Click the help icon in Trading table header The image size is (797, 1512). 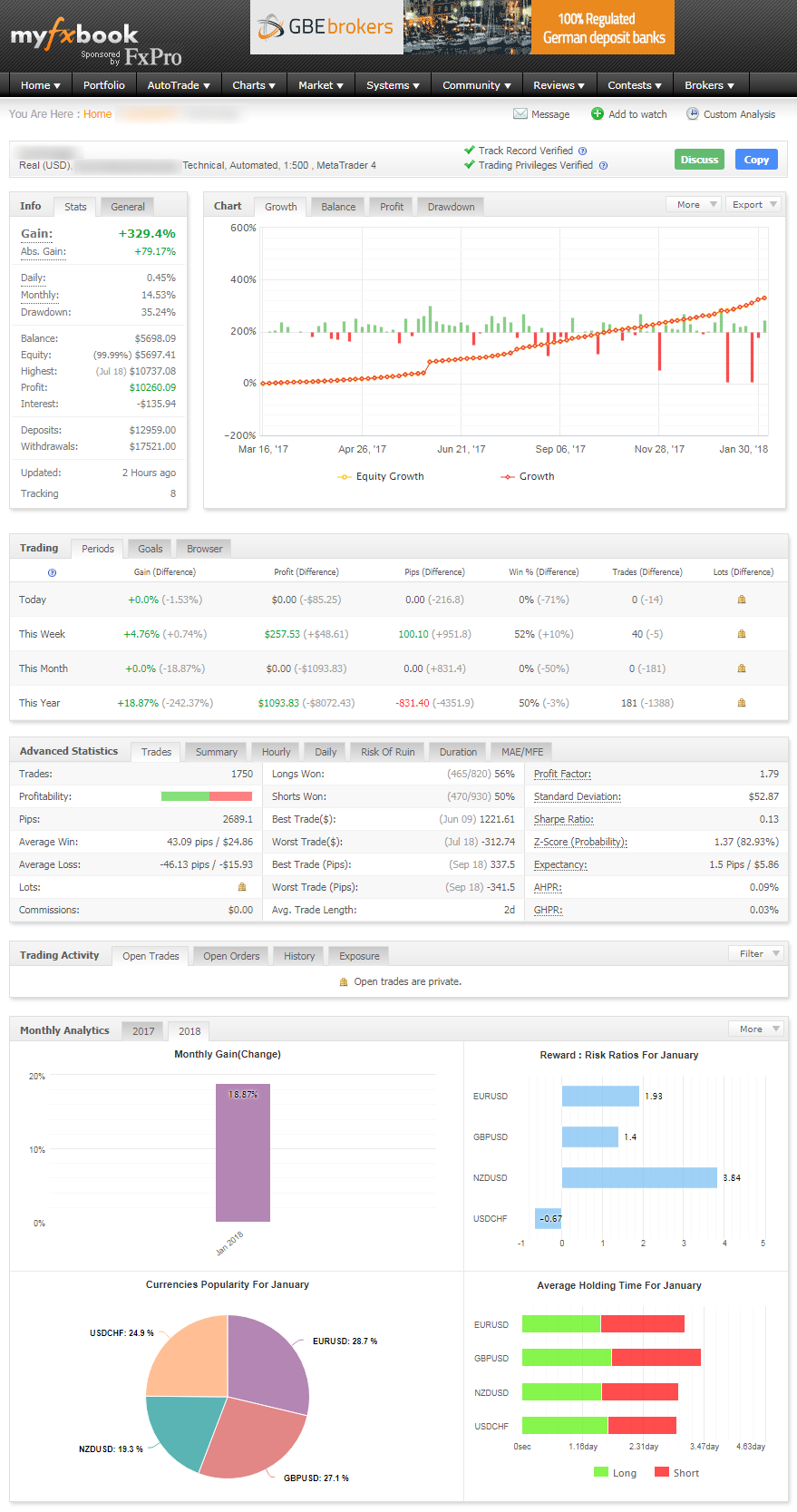(52, 572)
